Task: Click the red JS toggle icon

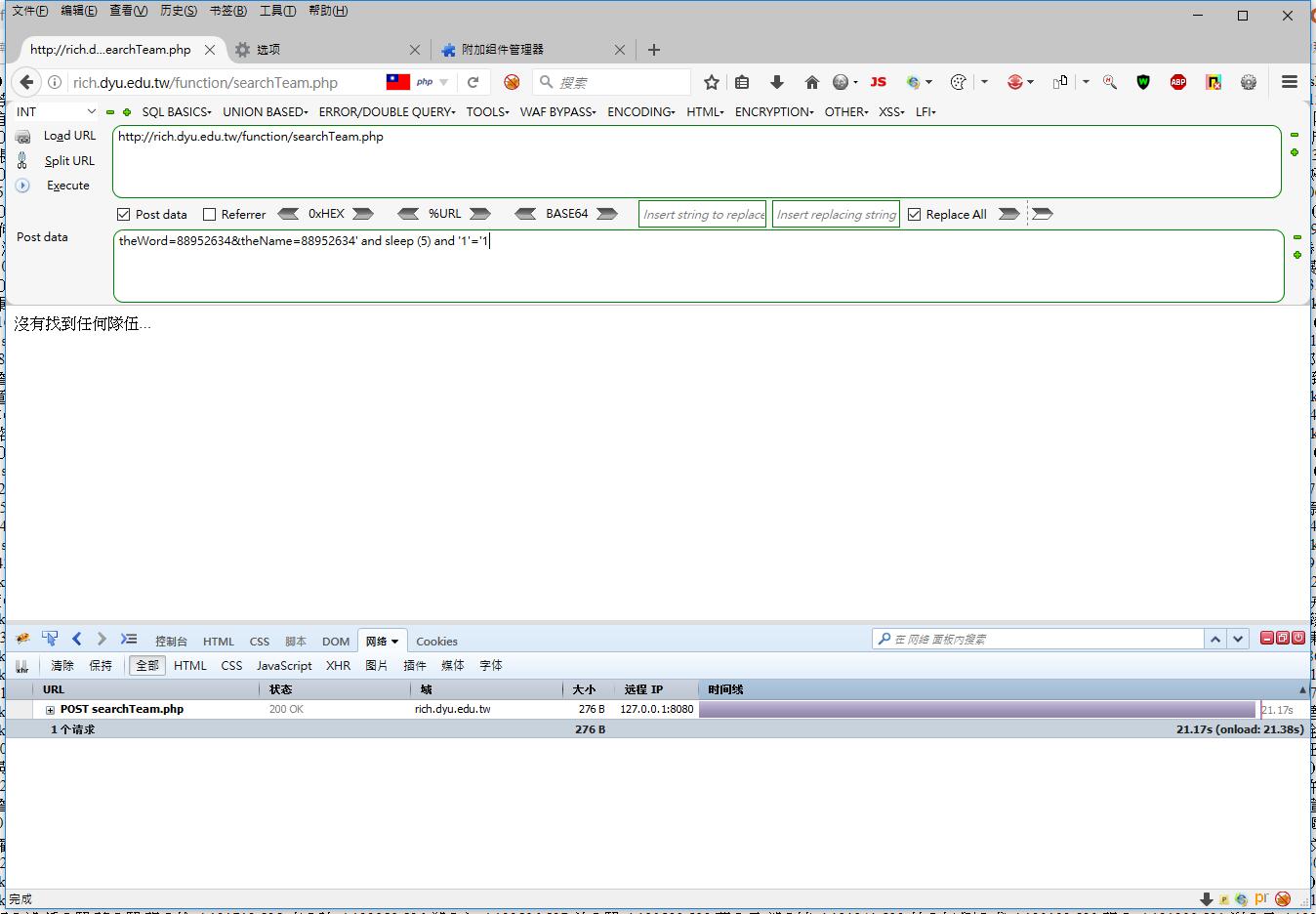Action: 878,82
